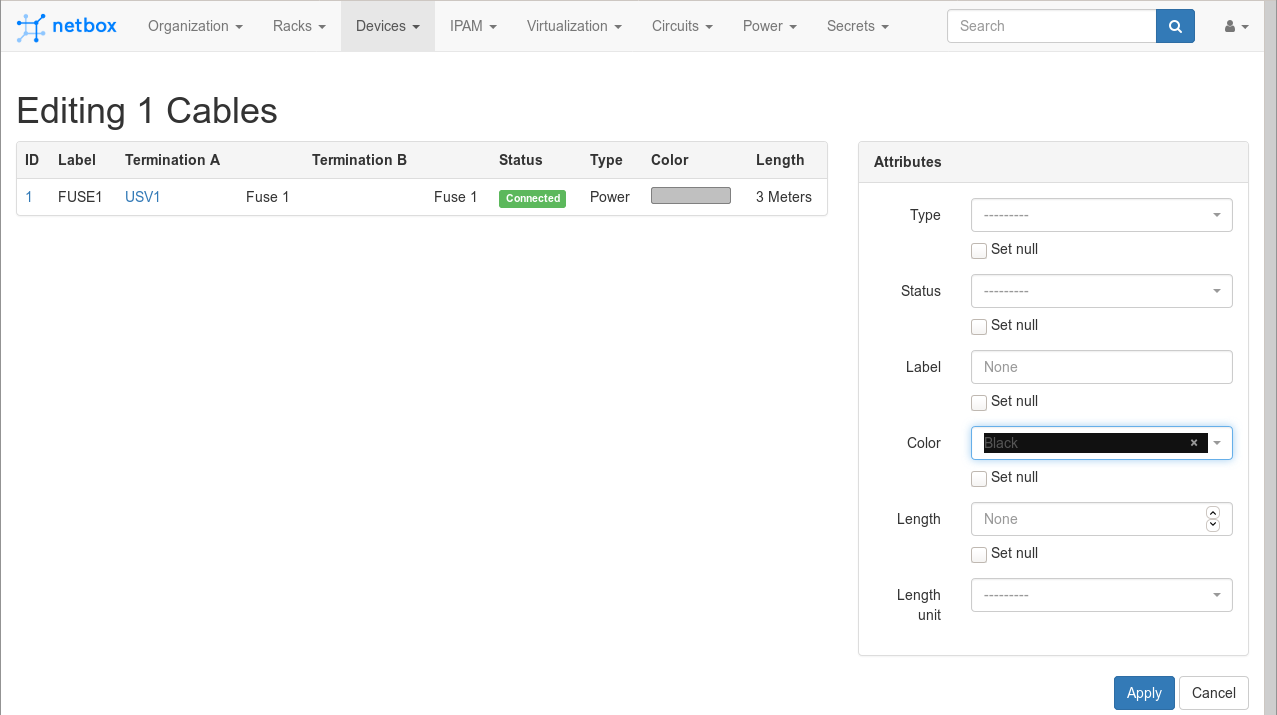The height and width of the screenshot is (715, 1277).
Task: Open the Devices menu
Action: pos(387,26)
